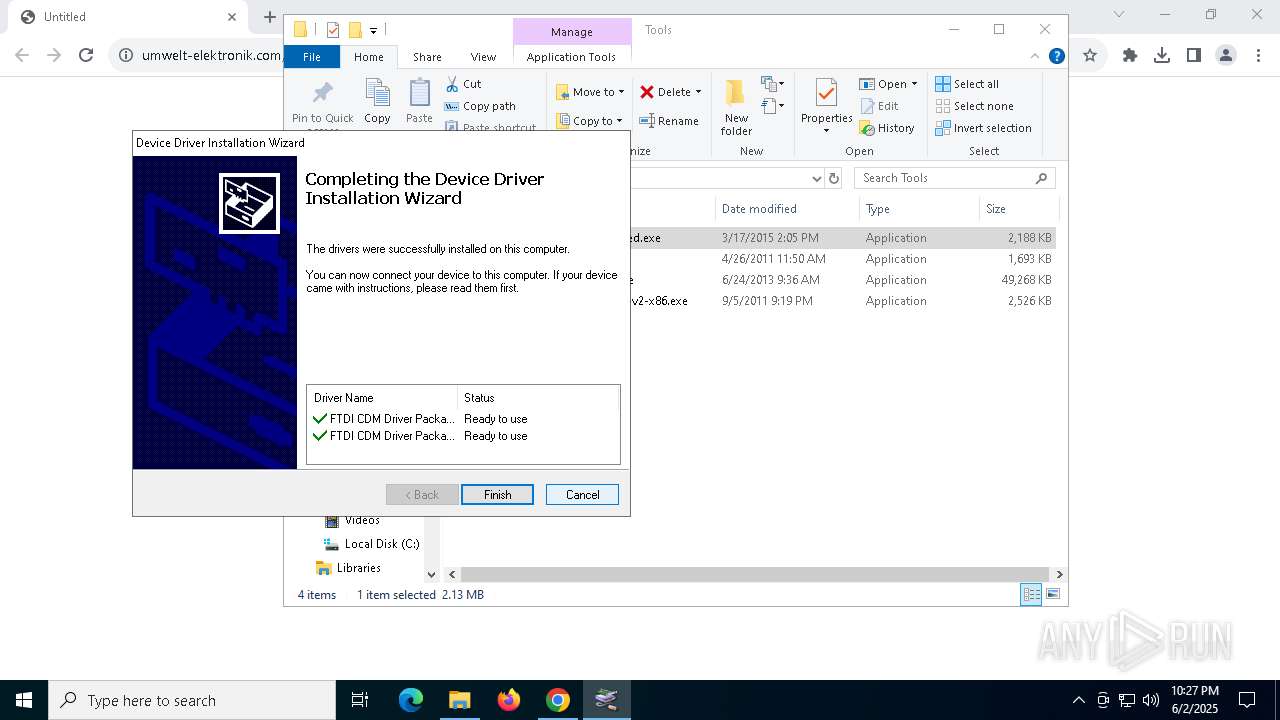Click Invert selection

983,128
